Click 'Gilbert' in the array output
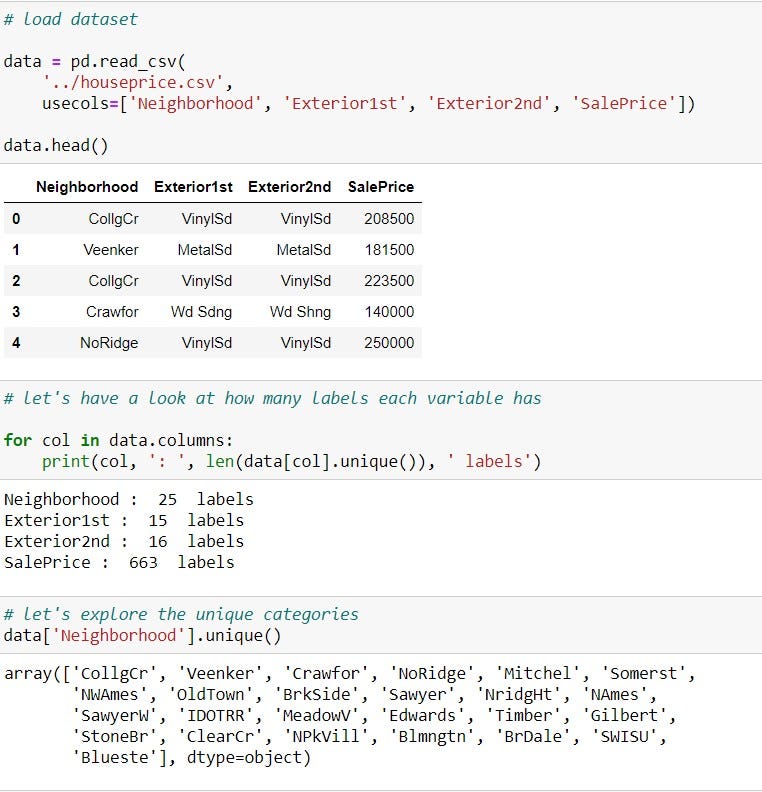 click(x=624, y=715)
